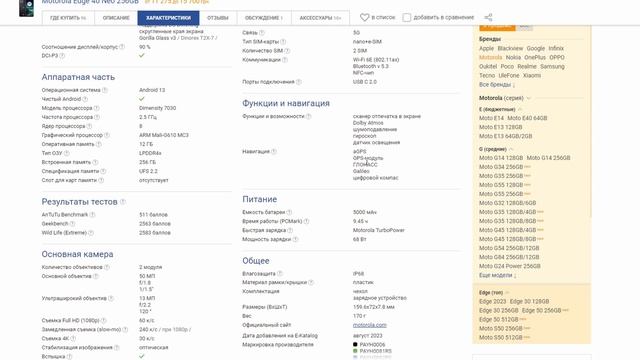Open the ГДЕ КУПИТЬ tab
The image size is (640, 360).
tap(68, 18)
